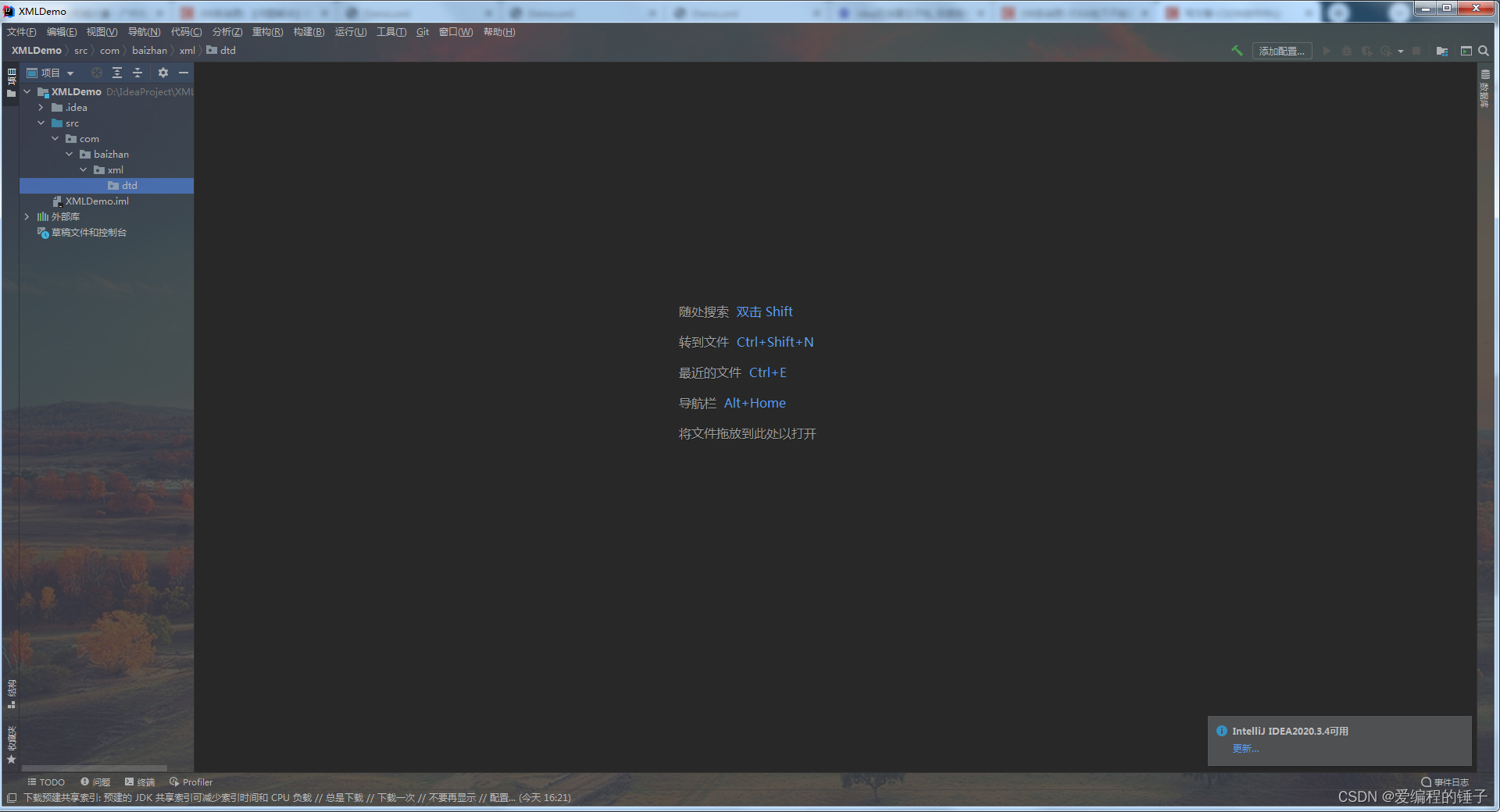1500x812 pixels.
Task: Click baizhan in the breadcrumb bar
Action: (x=150, y=50)
